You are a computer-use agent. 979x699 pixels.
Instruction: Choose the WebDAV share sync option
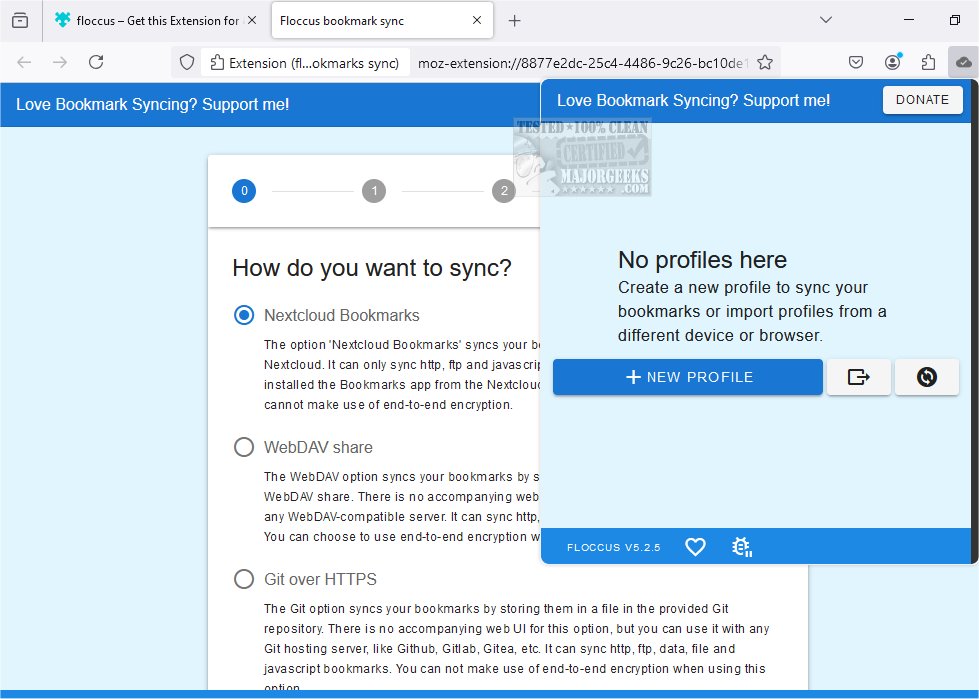click(x=244, y=447)
